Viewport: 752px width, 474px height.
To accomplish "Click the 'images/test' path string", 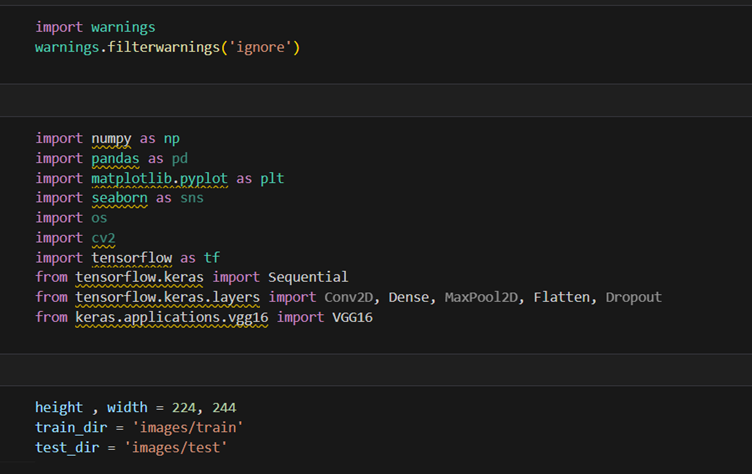I will point(174,447).
